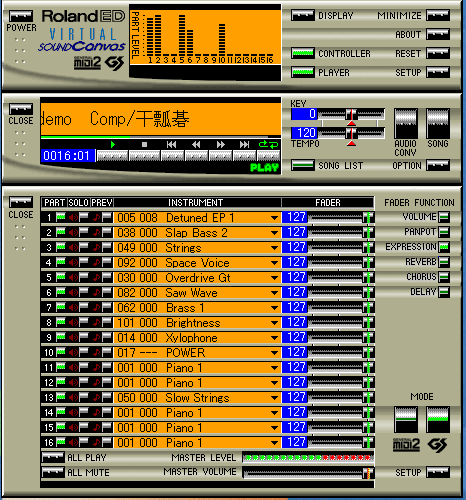The width and height of the screenshot is (466, 500).
Task: Jump to the previous song
Action: click(x=172, y=155)
